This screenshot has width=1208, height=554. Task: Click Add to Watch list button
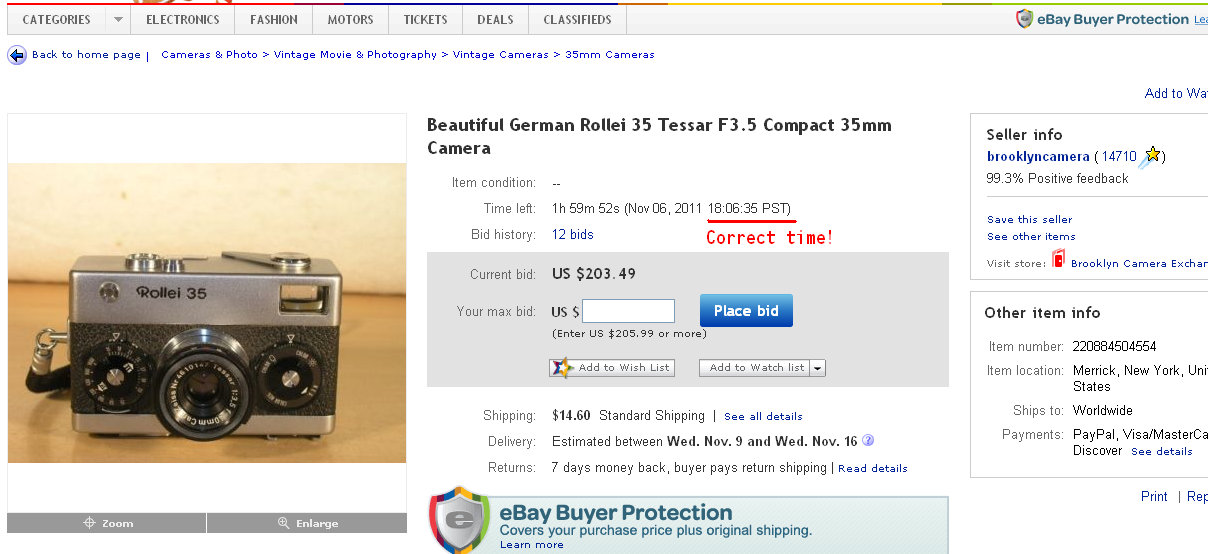click(x=756, y=368)
